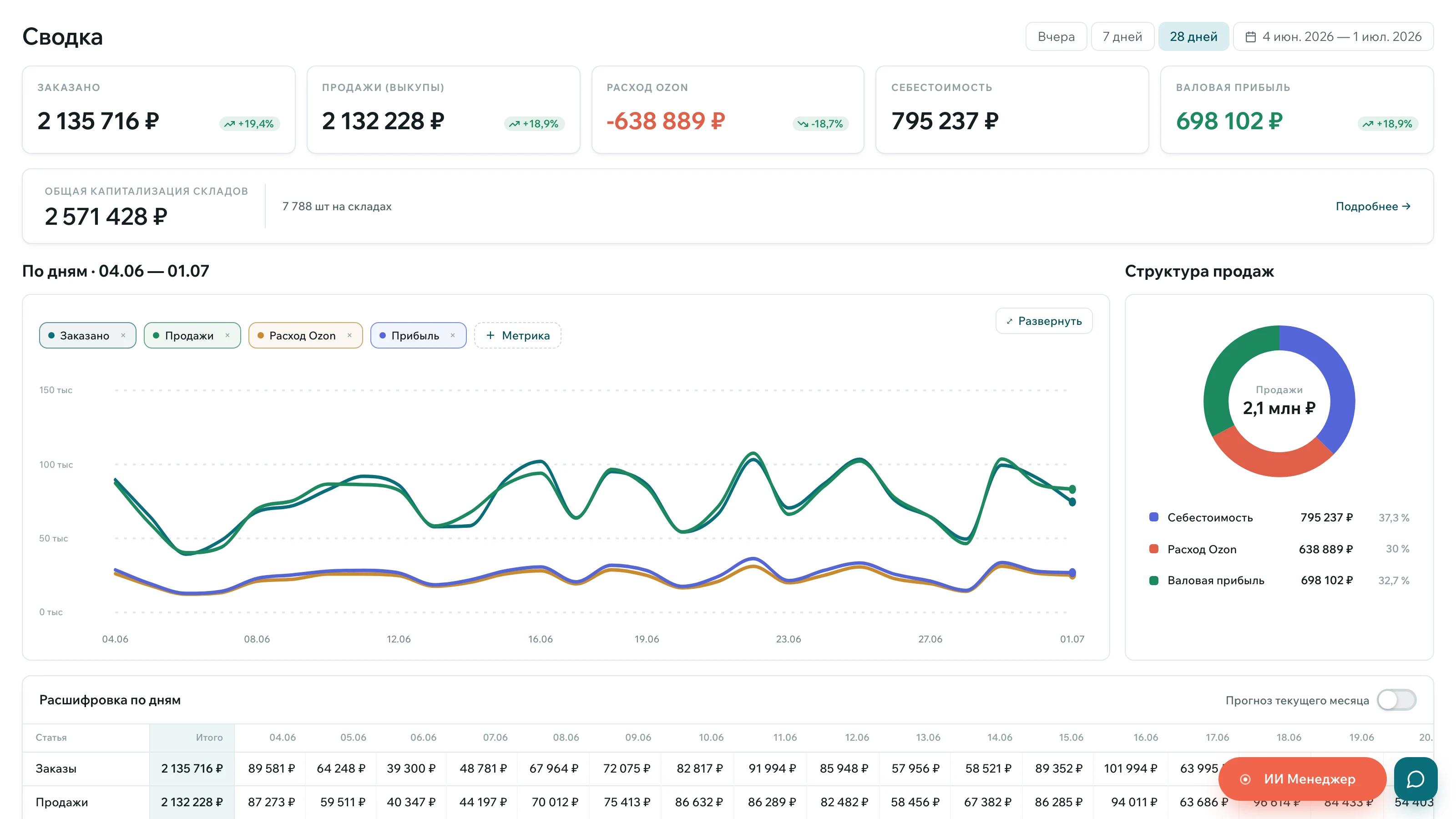Click the 101 994 ₽ orders cell
The image size is (1456, 819).
1130,768
